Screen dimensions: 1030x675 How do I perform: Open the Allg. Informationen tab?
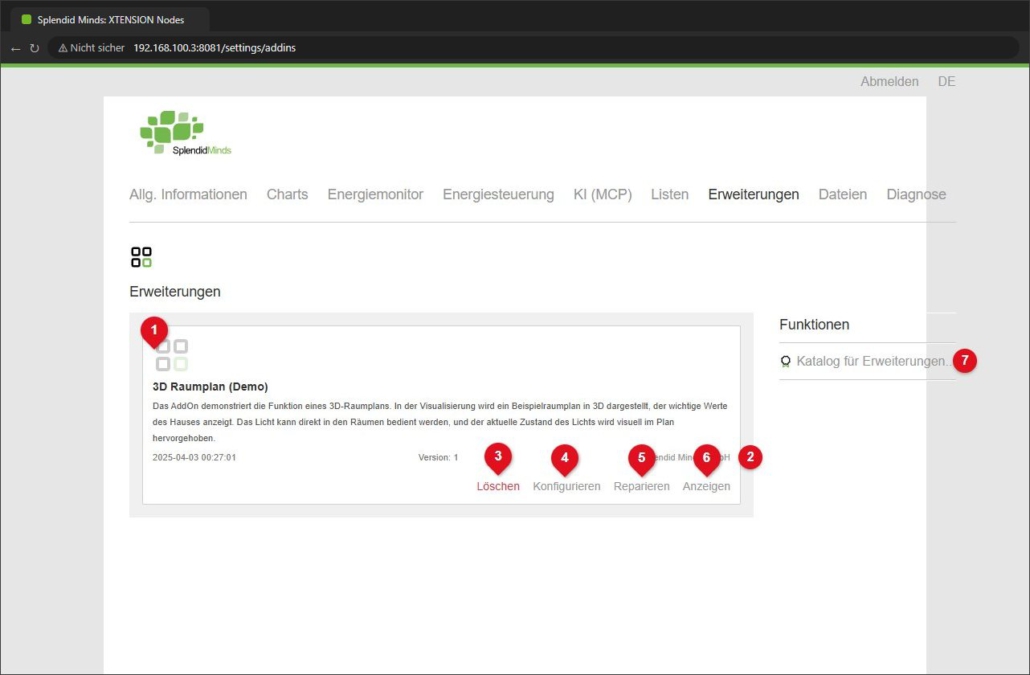click(188, 194)
